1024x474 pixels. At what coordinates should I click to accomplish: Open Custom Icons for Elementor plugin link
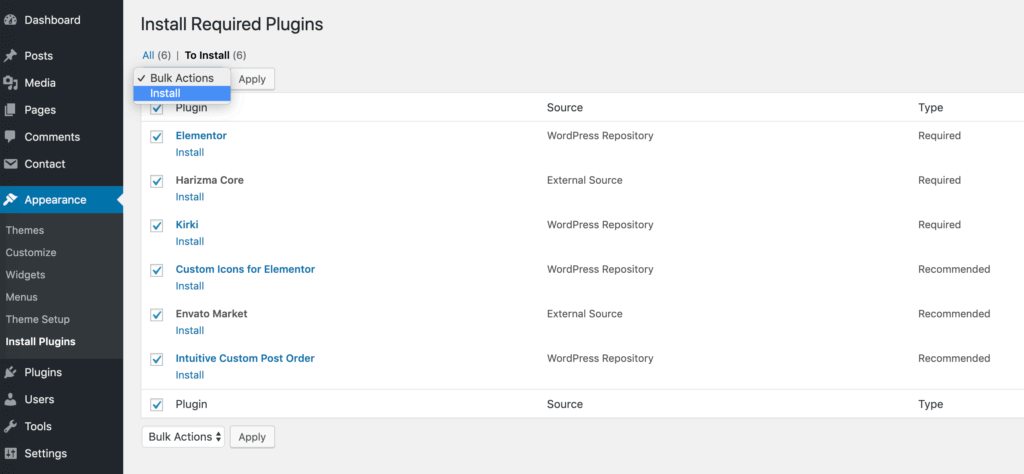click(x=245, y=269)
